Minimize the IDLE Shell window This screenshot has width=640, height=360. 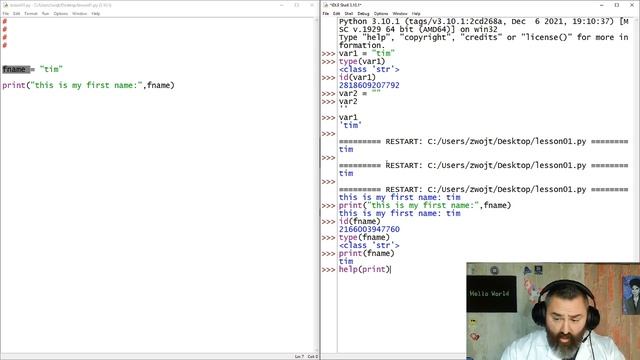click(x=602, y=5)
